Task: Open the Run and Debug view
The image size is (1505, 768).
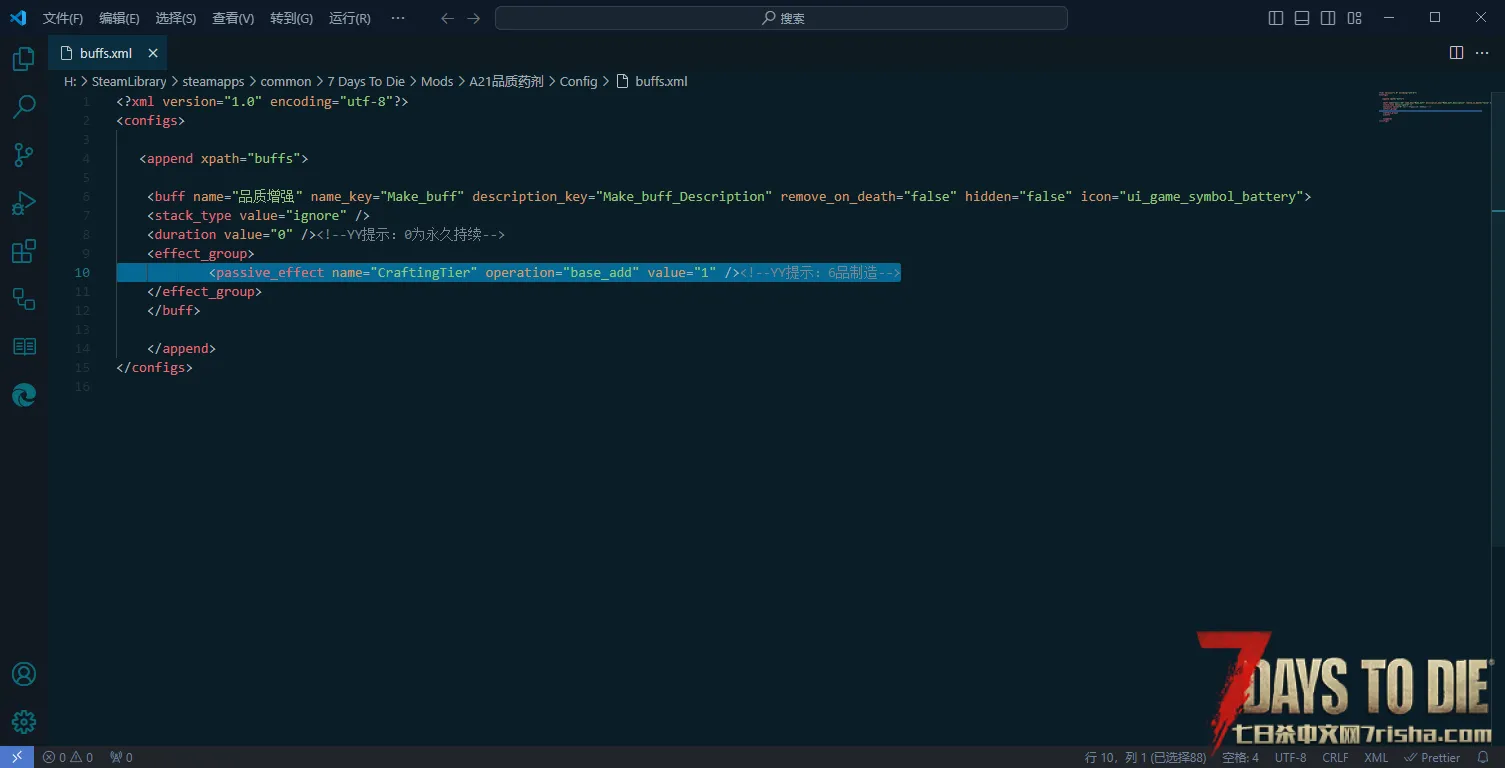Action: click(x=24, y=203)
